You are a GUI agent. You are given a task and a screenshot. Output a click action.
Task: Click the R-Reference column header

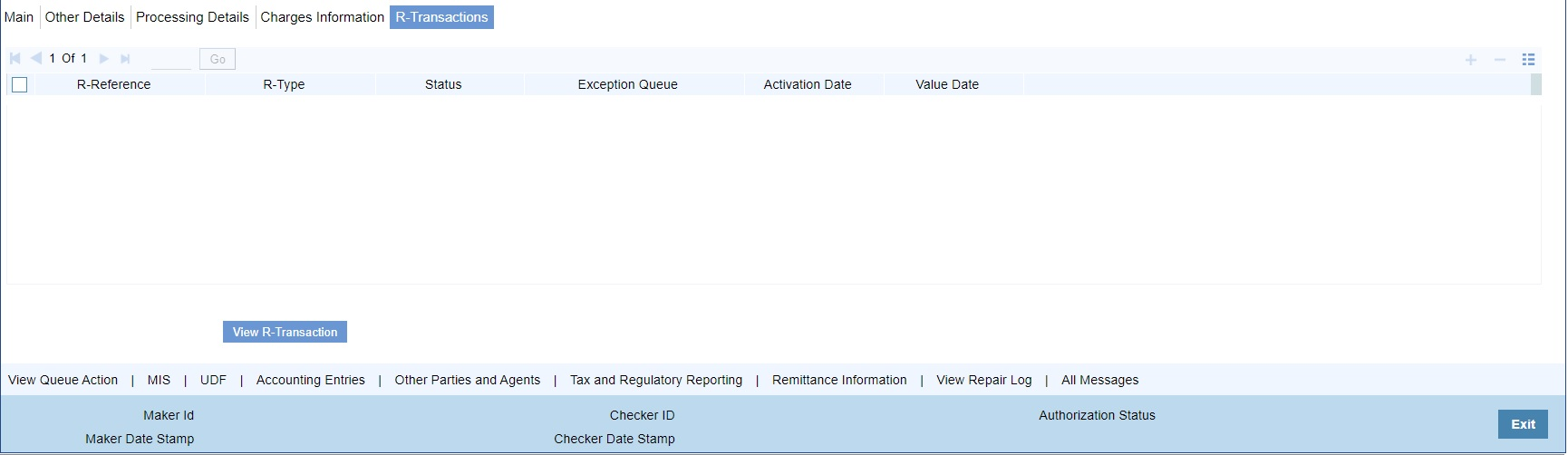click(x=114, y=85)
